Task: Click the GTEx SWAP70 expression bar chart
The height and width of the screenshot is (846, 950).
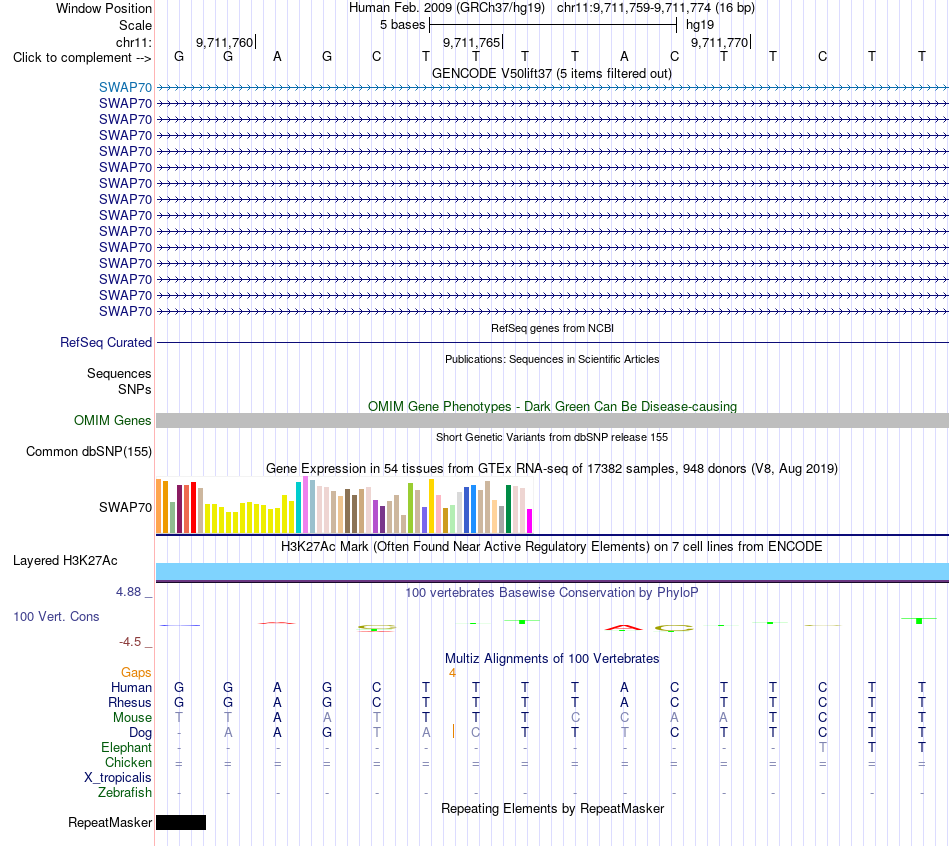Action: [344, 505]
